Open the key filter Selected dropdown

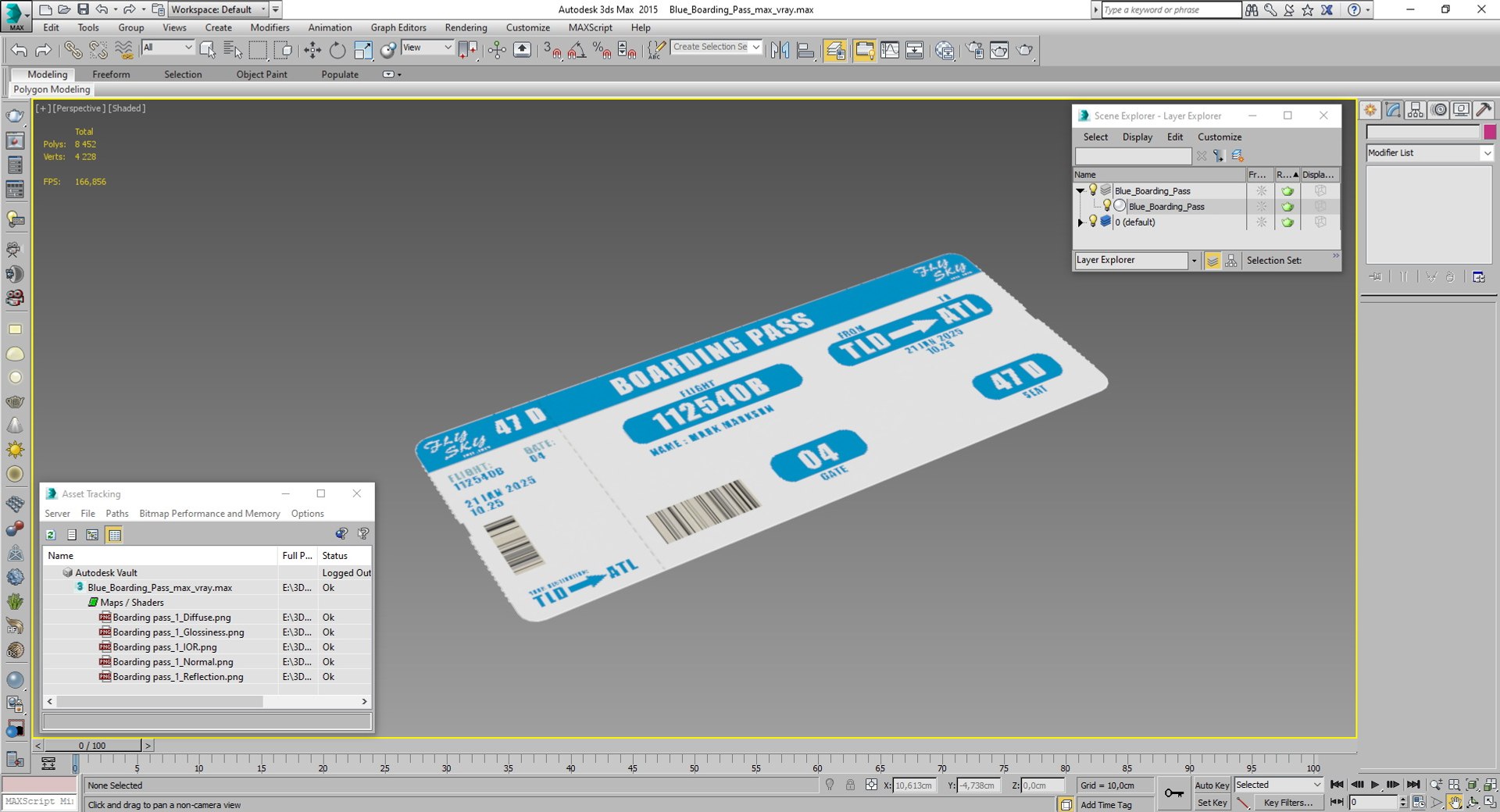1278,785
